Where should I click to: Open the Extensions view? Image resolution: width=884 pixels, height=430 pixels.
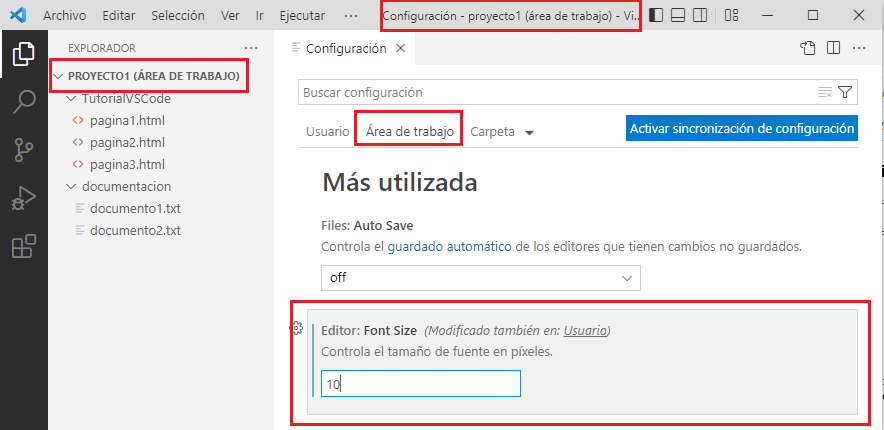[x=24, y=246]
